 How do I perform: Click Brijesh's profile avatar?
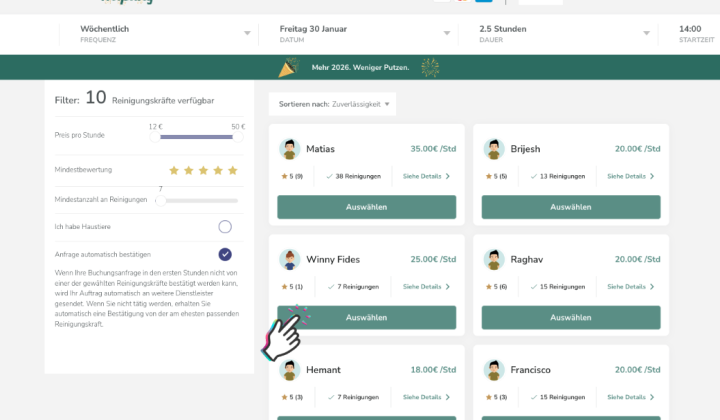coord(494,149)
